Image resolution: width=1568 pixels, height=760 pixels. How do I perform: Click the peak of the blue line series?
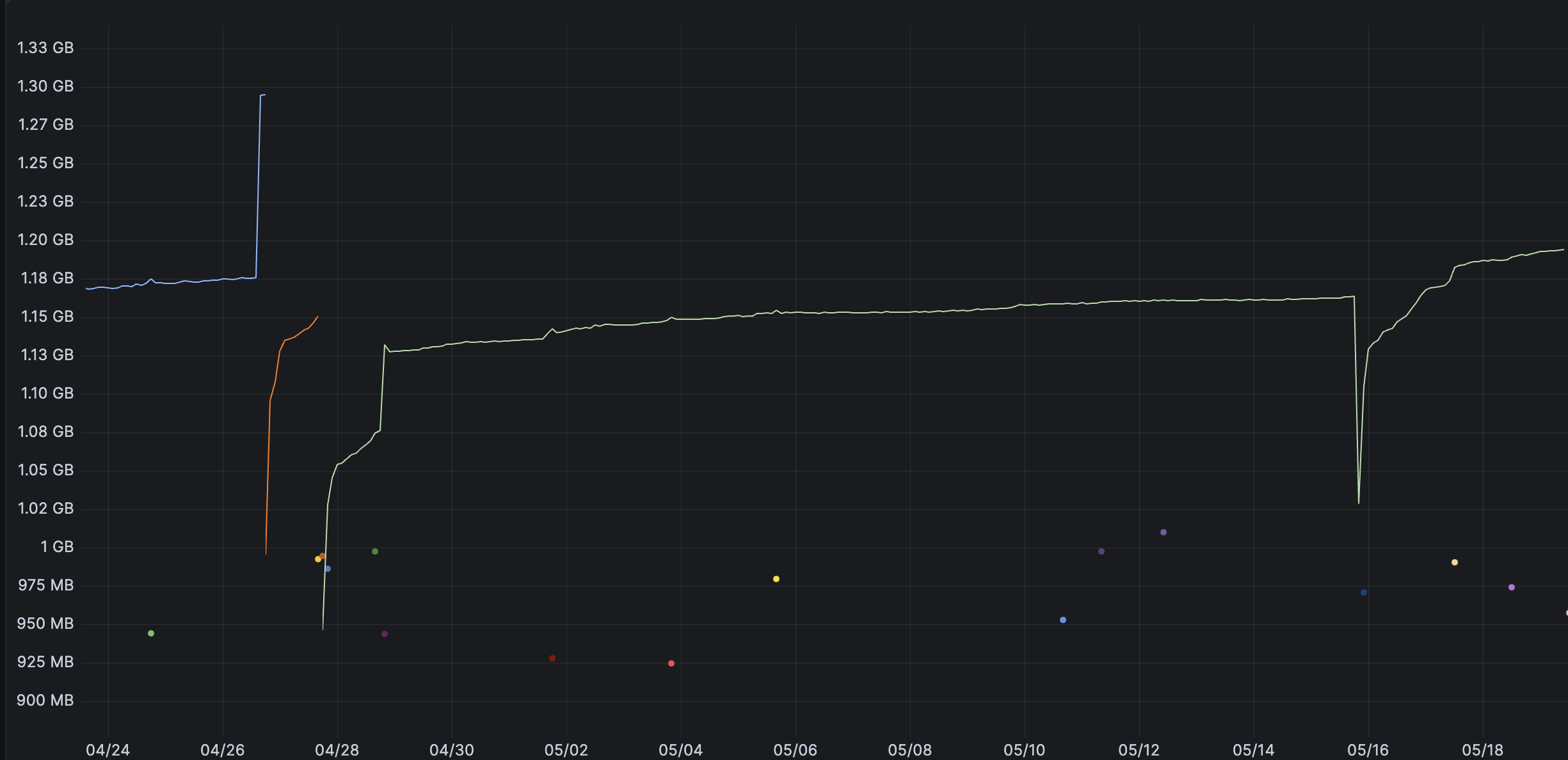(262, 95)
